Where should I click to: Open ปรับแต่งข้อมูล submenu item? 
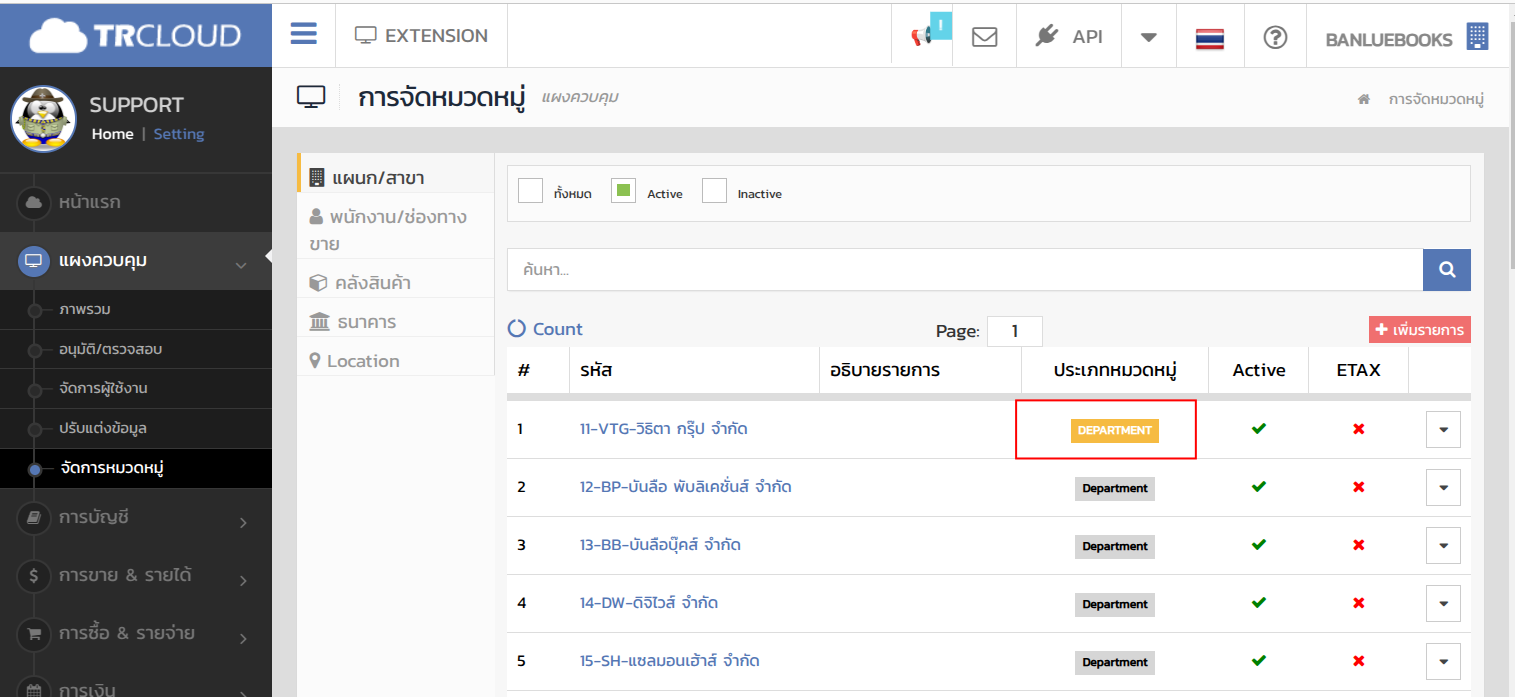pyautogui.click(x=135, y=428)
